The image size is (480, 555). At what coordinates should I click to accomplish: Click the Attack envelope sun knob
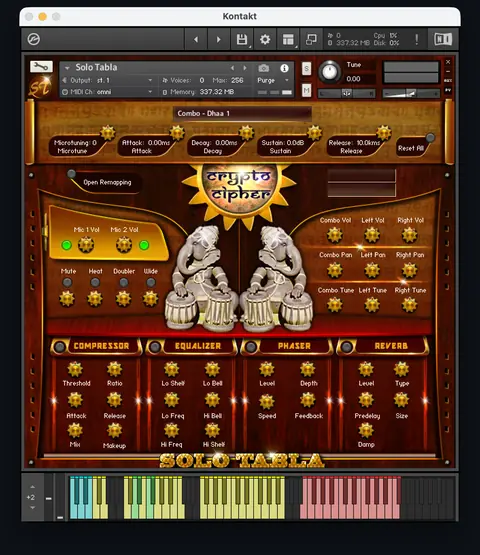(177, 133)
